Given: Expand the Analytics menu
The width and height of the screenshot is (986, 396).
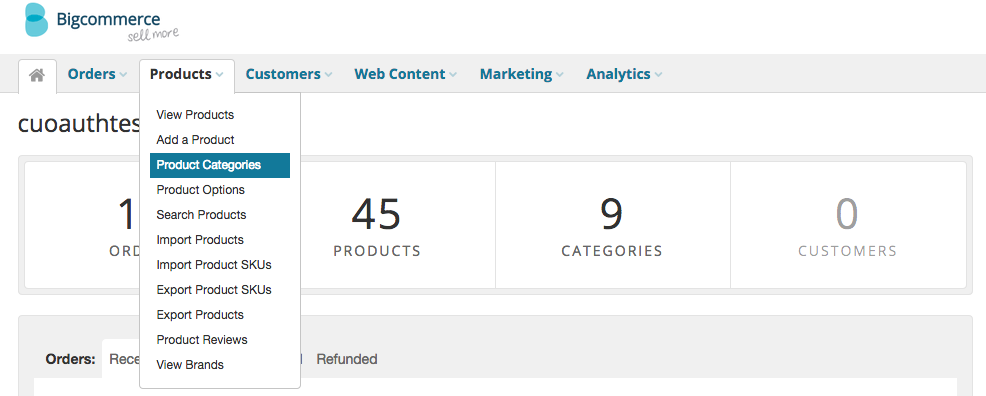Looking at the screenshot, I should point(624,74).
